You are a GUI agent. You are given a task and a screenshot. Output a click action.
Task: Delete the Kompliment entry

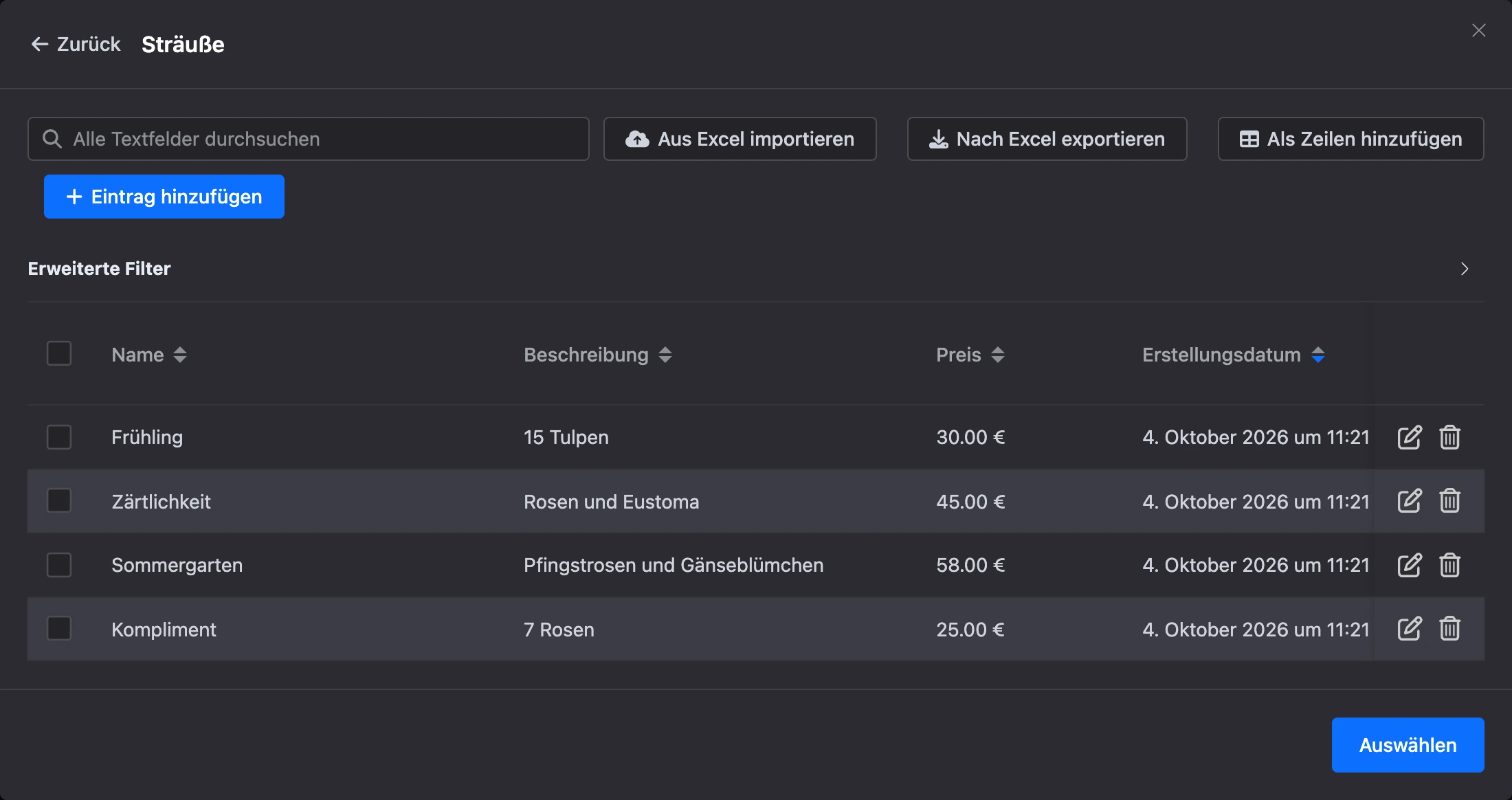pos(1450,629)
